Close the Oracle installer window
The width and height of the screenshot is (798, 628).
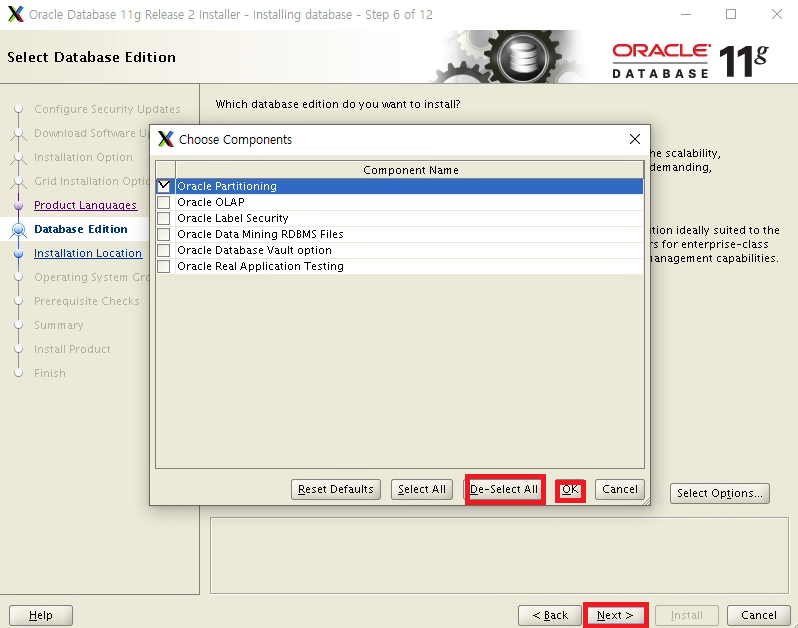pyautogui.click(x=777, y=14)
